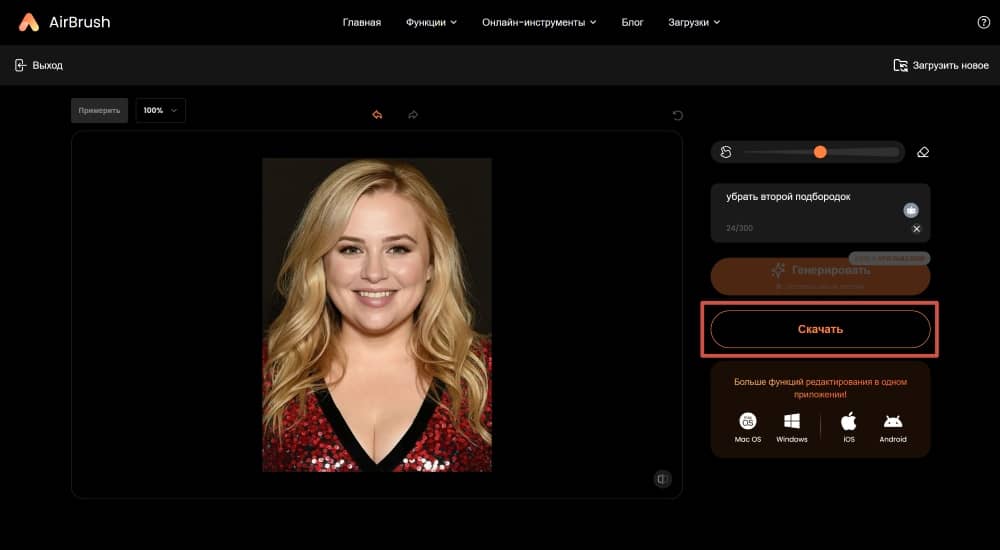Select the lasso brush tool icon
The width and height of the screenshot is (1000, 550).
[726, 152]
